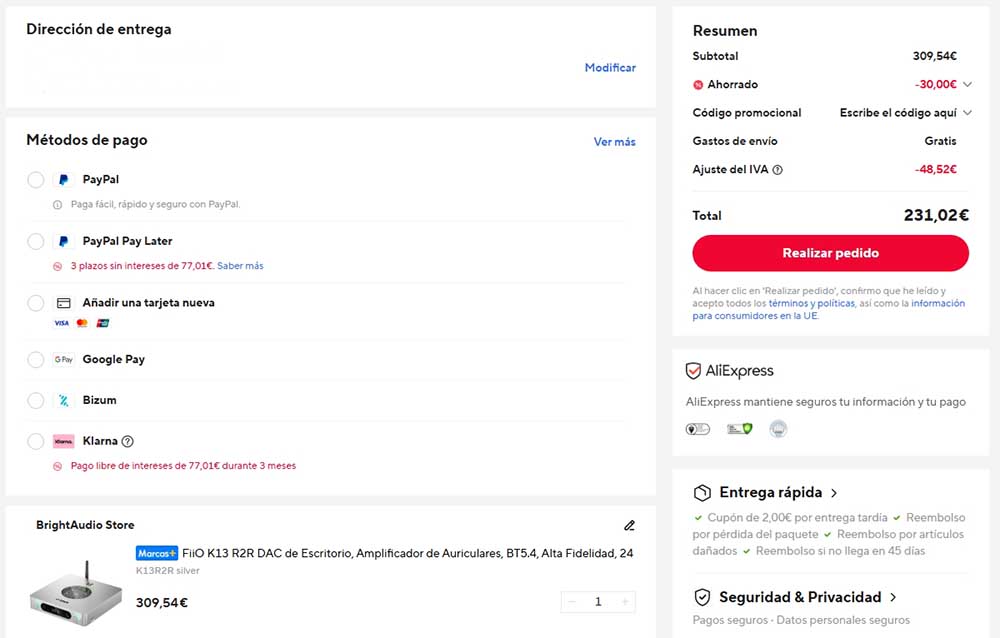
Task: Click Modificar delivery address link
Action: [x=610, y=68]
